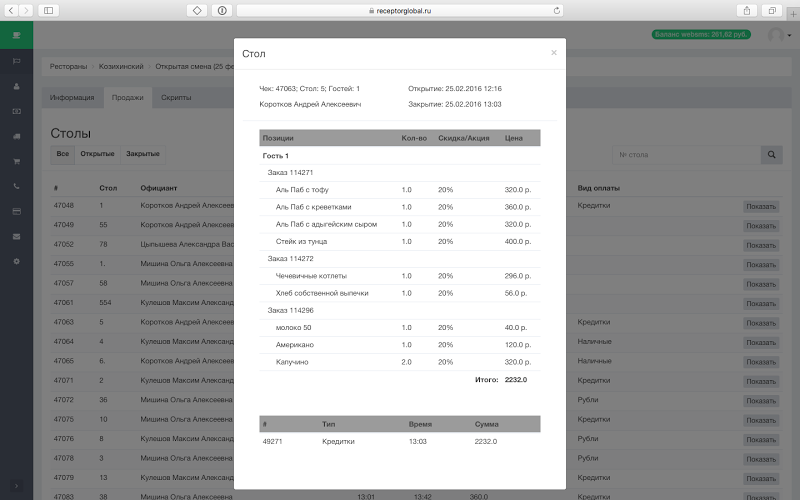Expand the sidebar with bottom chevron
This screenshot has width=800, height=500.
(16, 486)
